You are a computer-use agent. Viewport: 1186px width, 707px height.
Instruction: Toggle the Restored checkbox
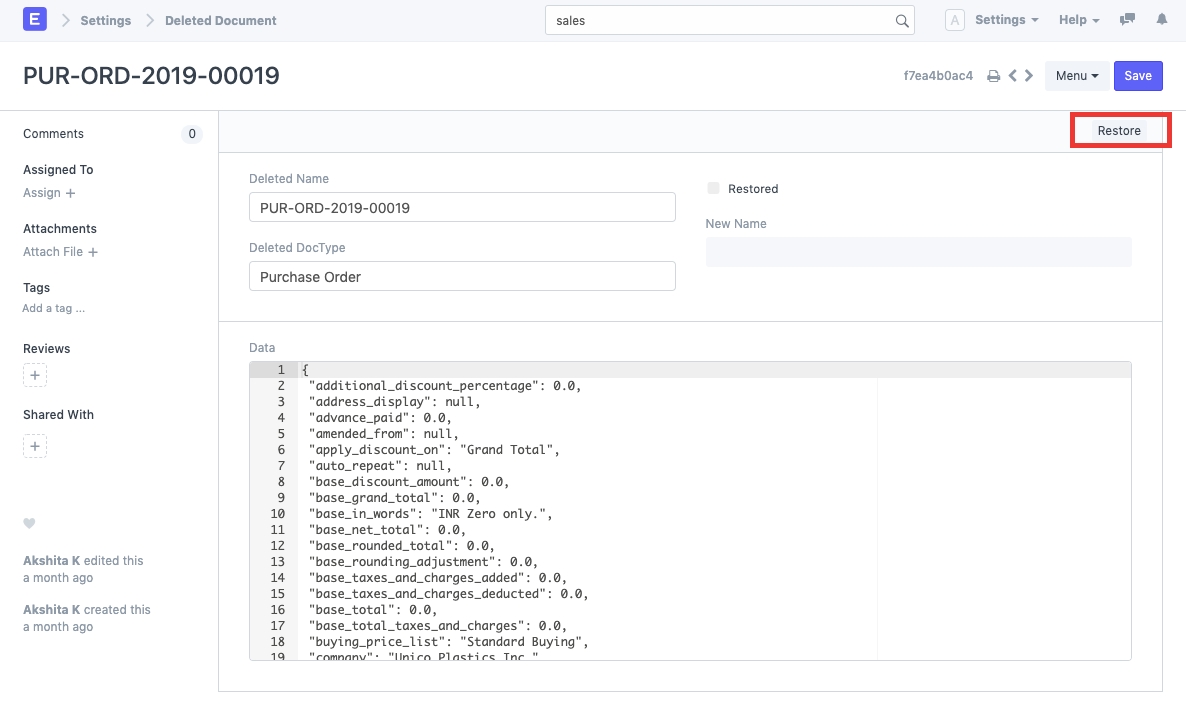point(713,188)
